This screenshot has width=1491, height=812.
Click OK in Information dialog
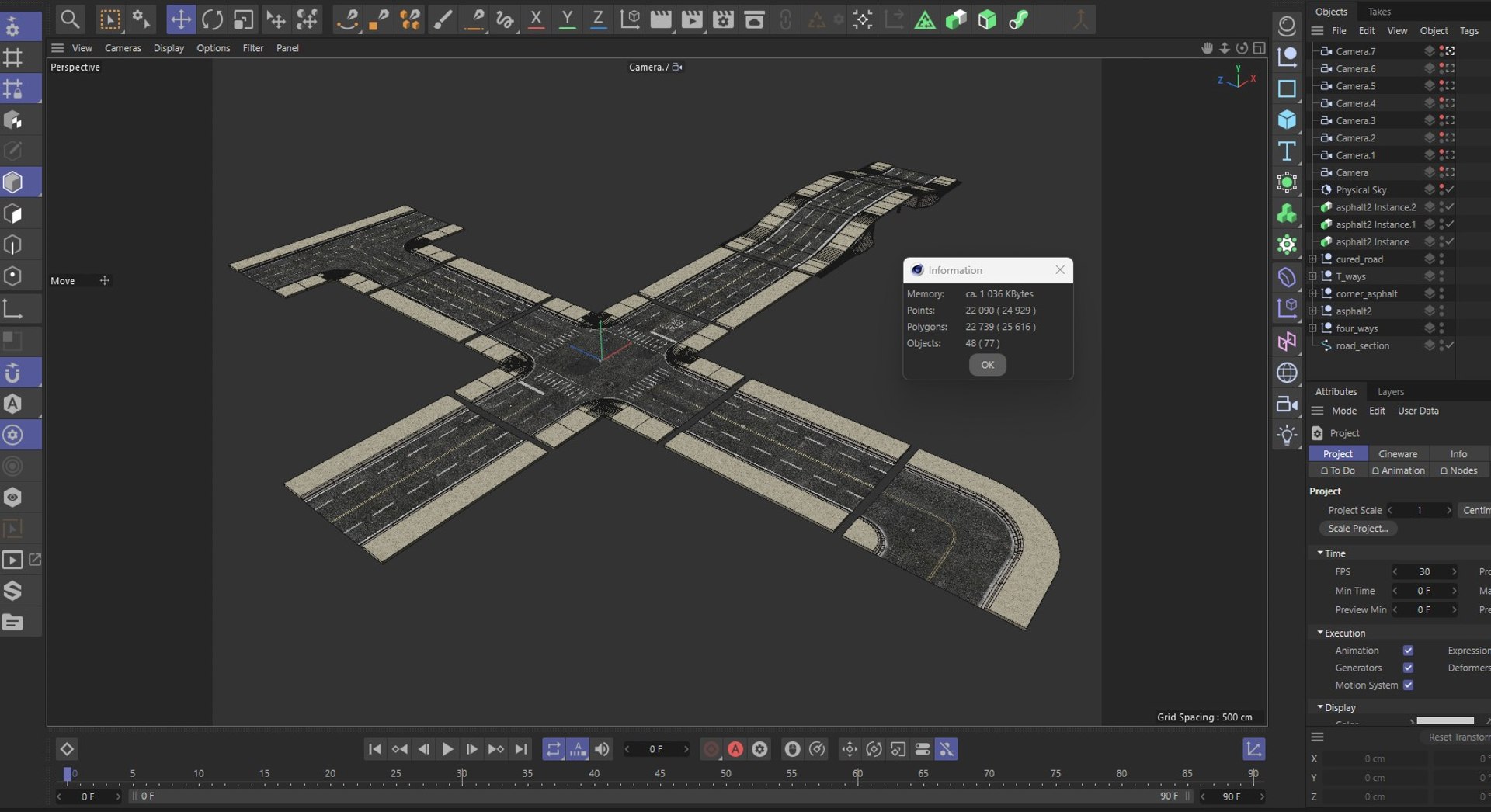pyautogui.click(x=987, y=365)
